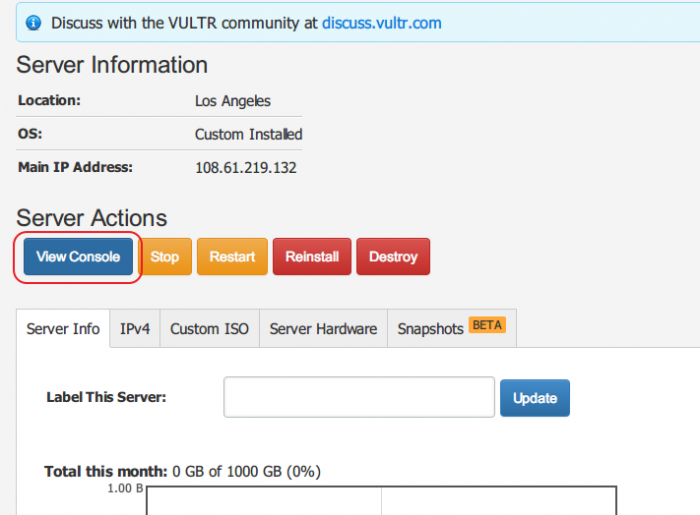Click the View Console button
This screenshot has height=515, width=700.
coord(78,257)
